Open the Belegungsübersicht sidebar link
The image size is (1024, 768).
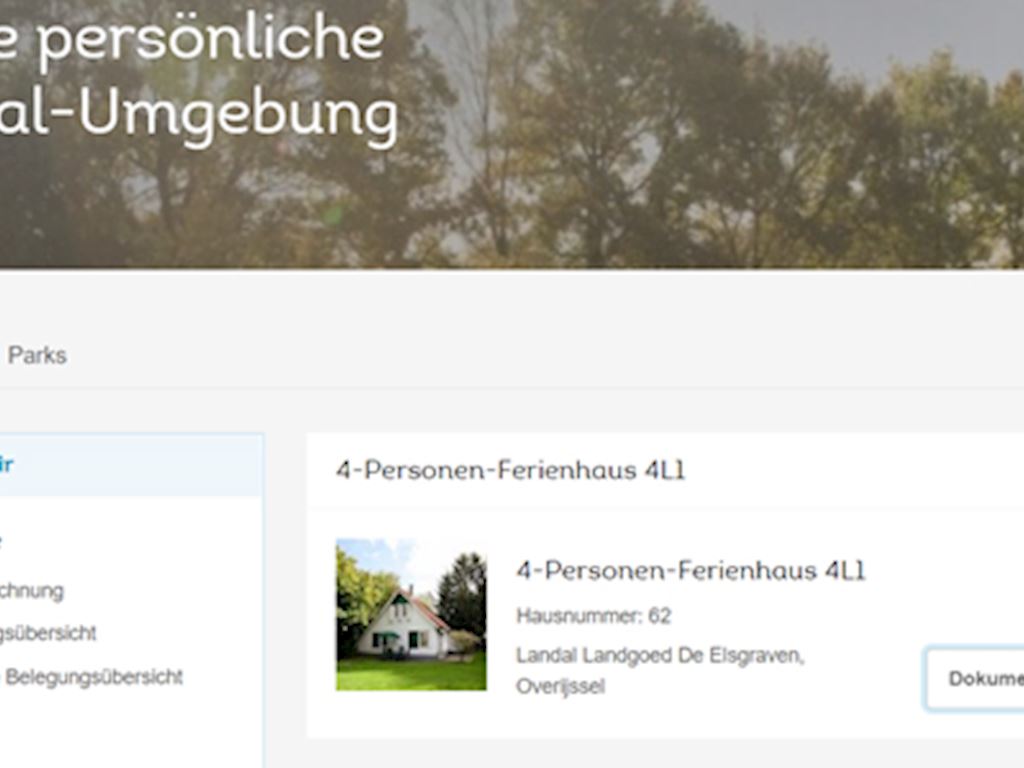click(x=94, y=677)
